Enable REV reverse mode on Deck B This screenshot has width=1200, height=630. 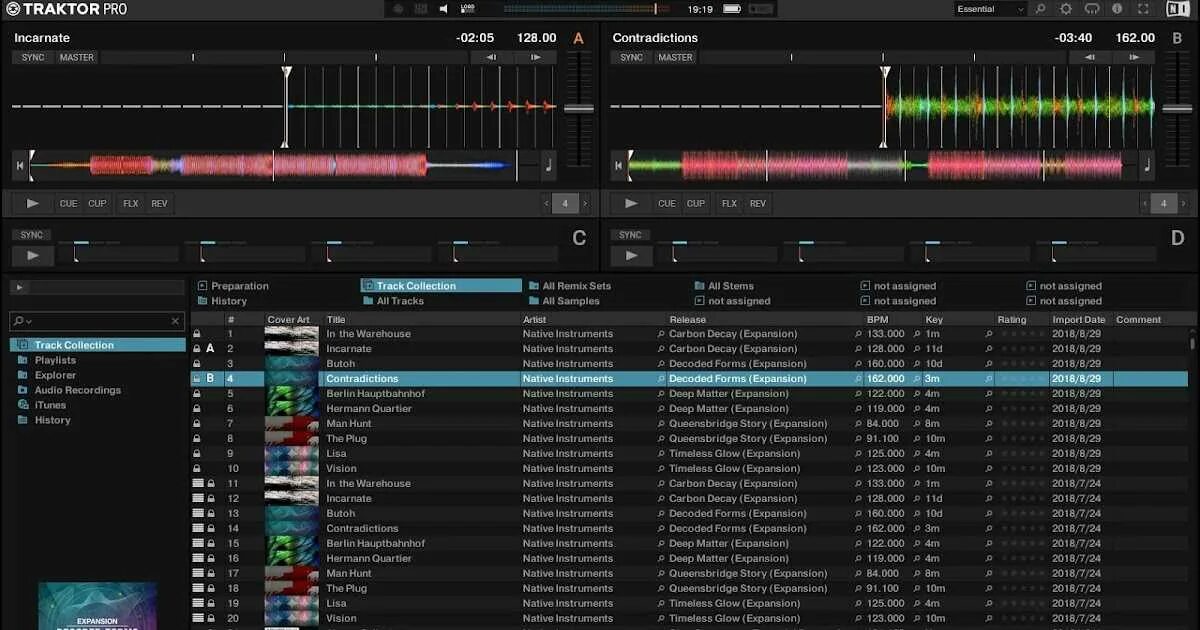pos(758,203)
